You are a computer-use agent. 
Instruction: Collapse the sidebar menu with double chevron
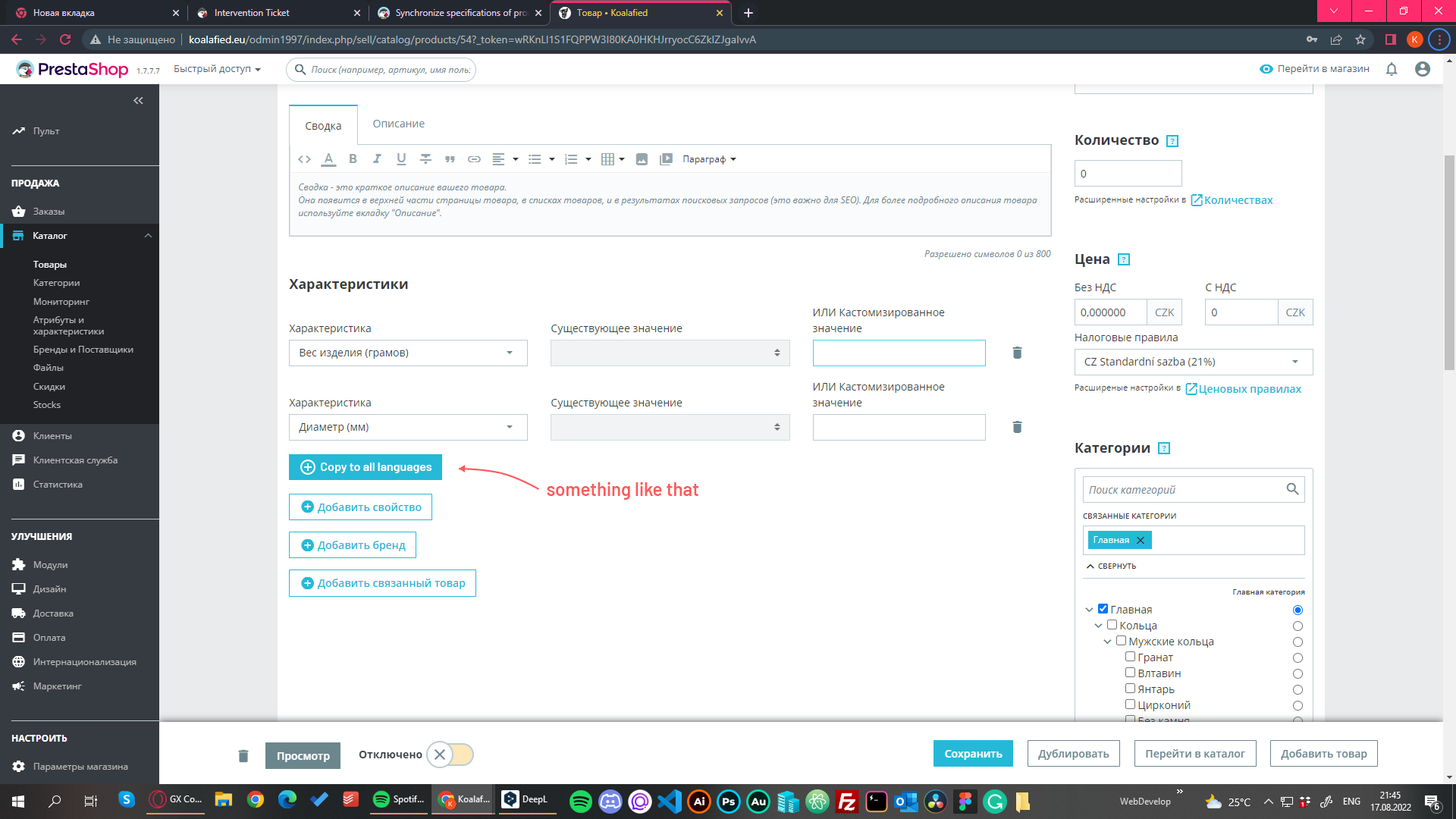point(138,100)
